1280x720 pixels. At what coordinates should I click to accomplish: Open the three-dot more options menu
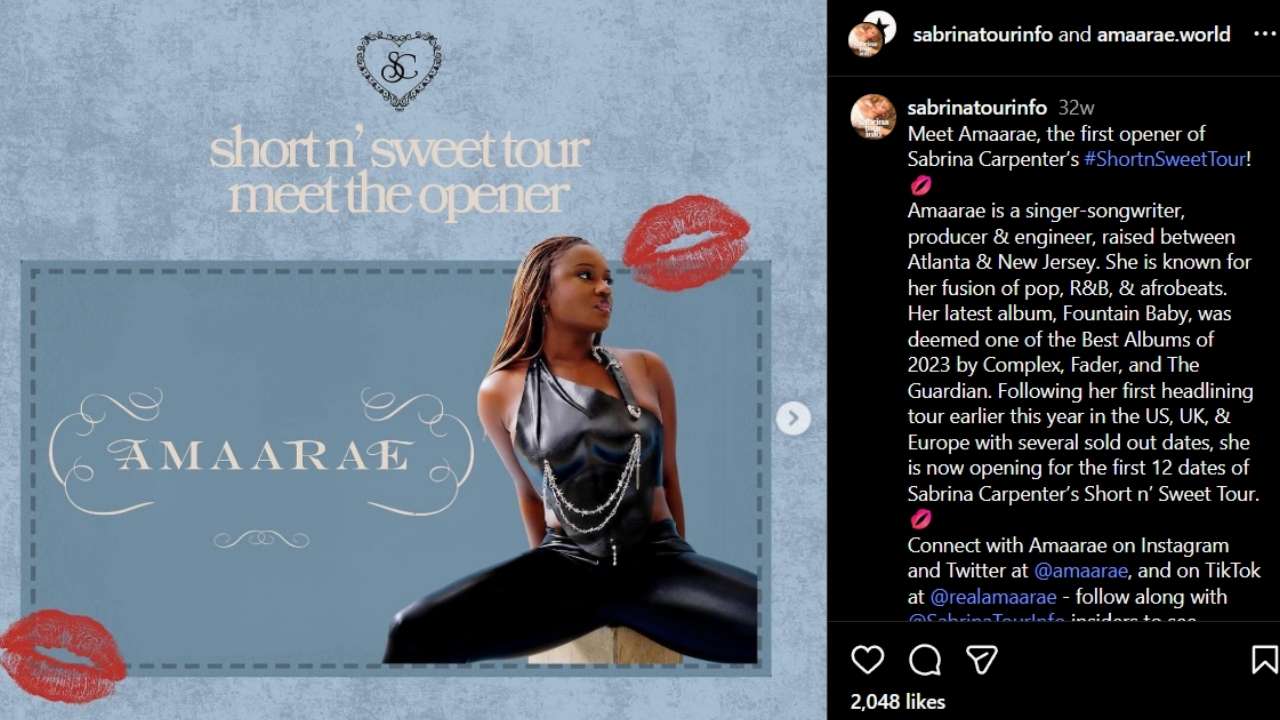(1264, 33)
